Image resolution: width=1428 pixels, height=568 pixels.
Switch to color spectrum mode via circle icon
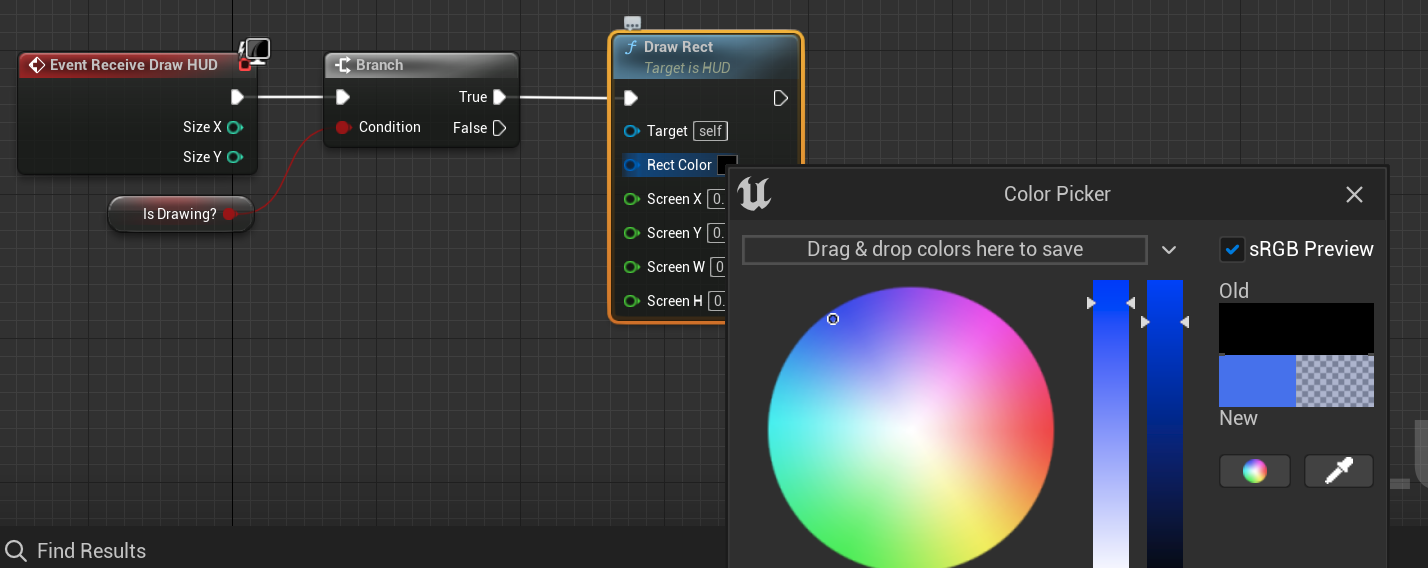point(1255,471)
